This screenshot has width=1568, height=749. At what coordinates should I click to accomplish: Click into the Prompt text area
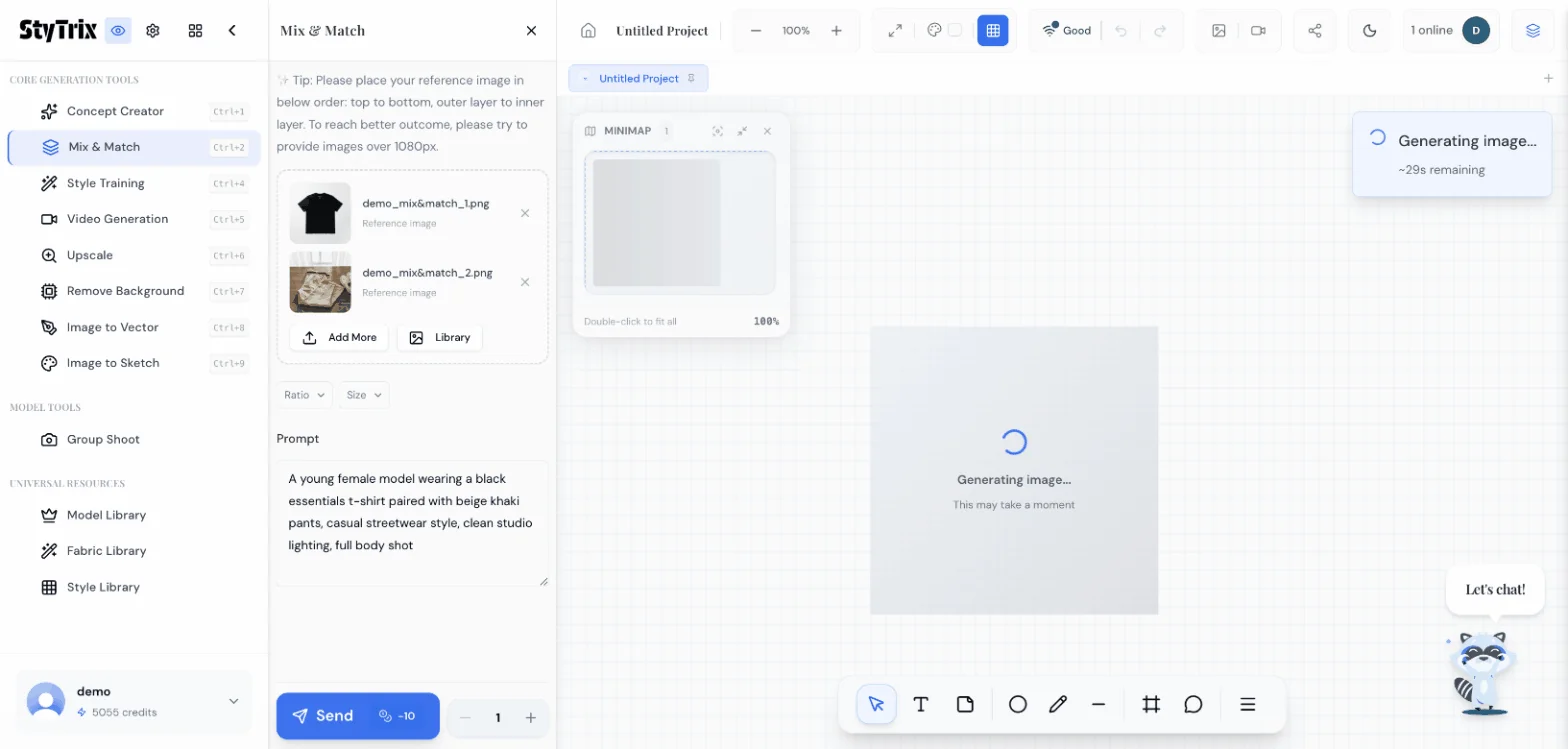[411, 522]
